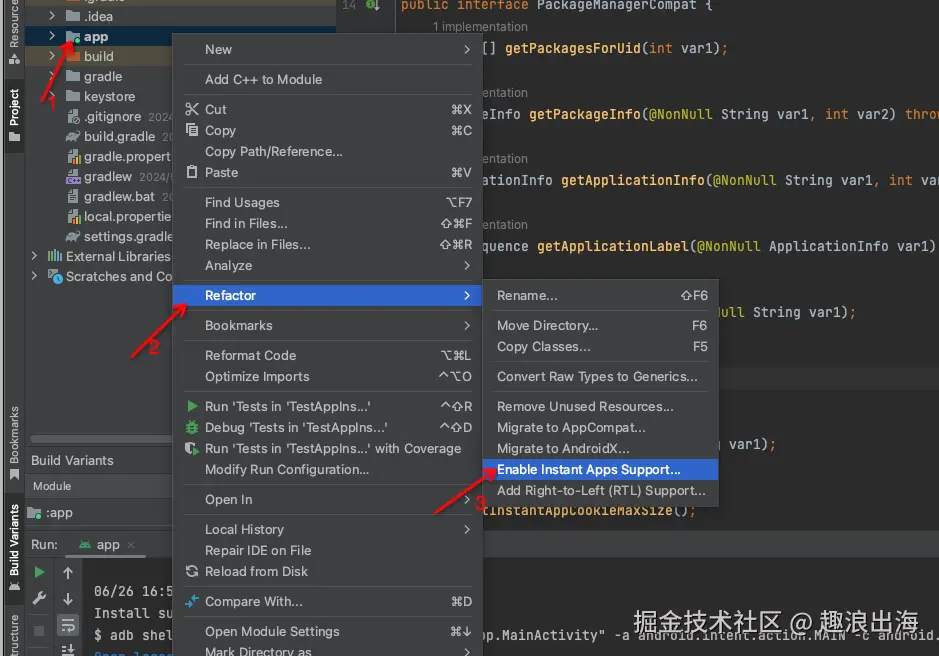Select the app module folder
Image resolution: width=939 pixels, height=656 pixels.
pyautogui.click(x=95, y=37)
